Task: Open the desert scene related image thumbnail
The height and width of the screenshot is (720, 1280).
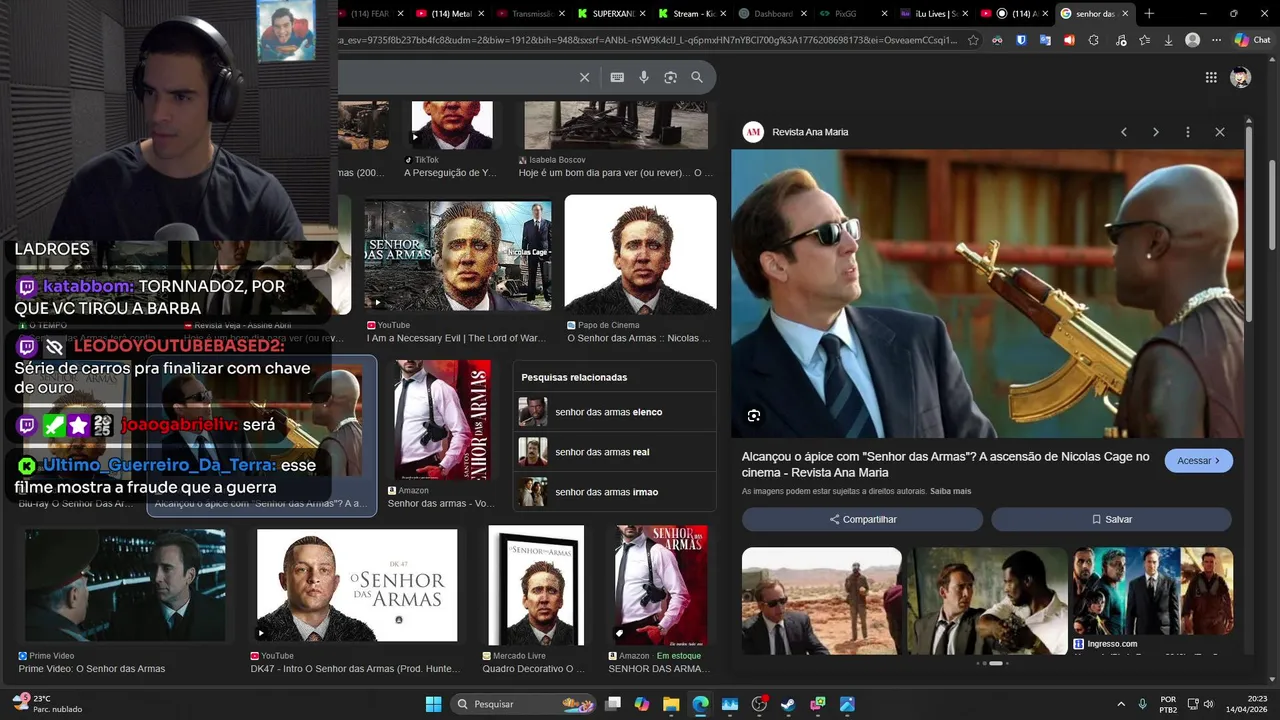Action: point(821,601)
